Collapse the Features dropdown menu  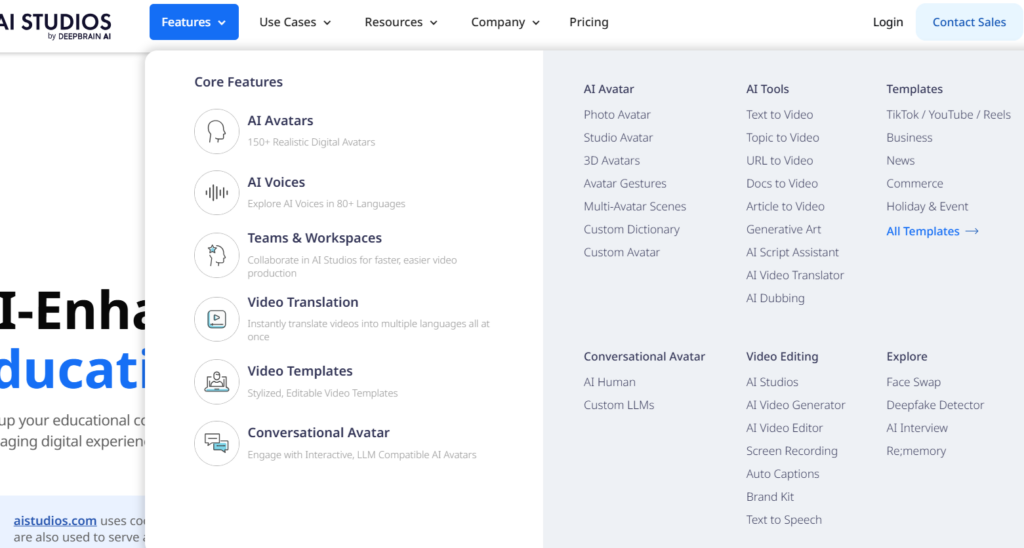(x=194, y=22)
